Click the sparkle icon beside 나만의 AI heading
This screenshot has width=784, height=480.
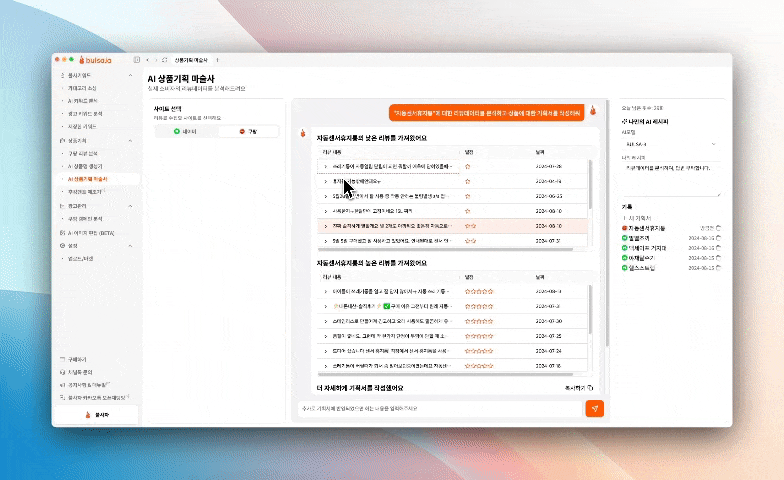(x=624, y=122)
